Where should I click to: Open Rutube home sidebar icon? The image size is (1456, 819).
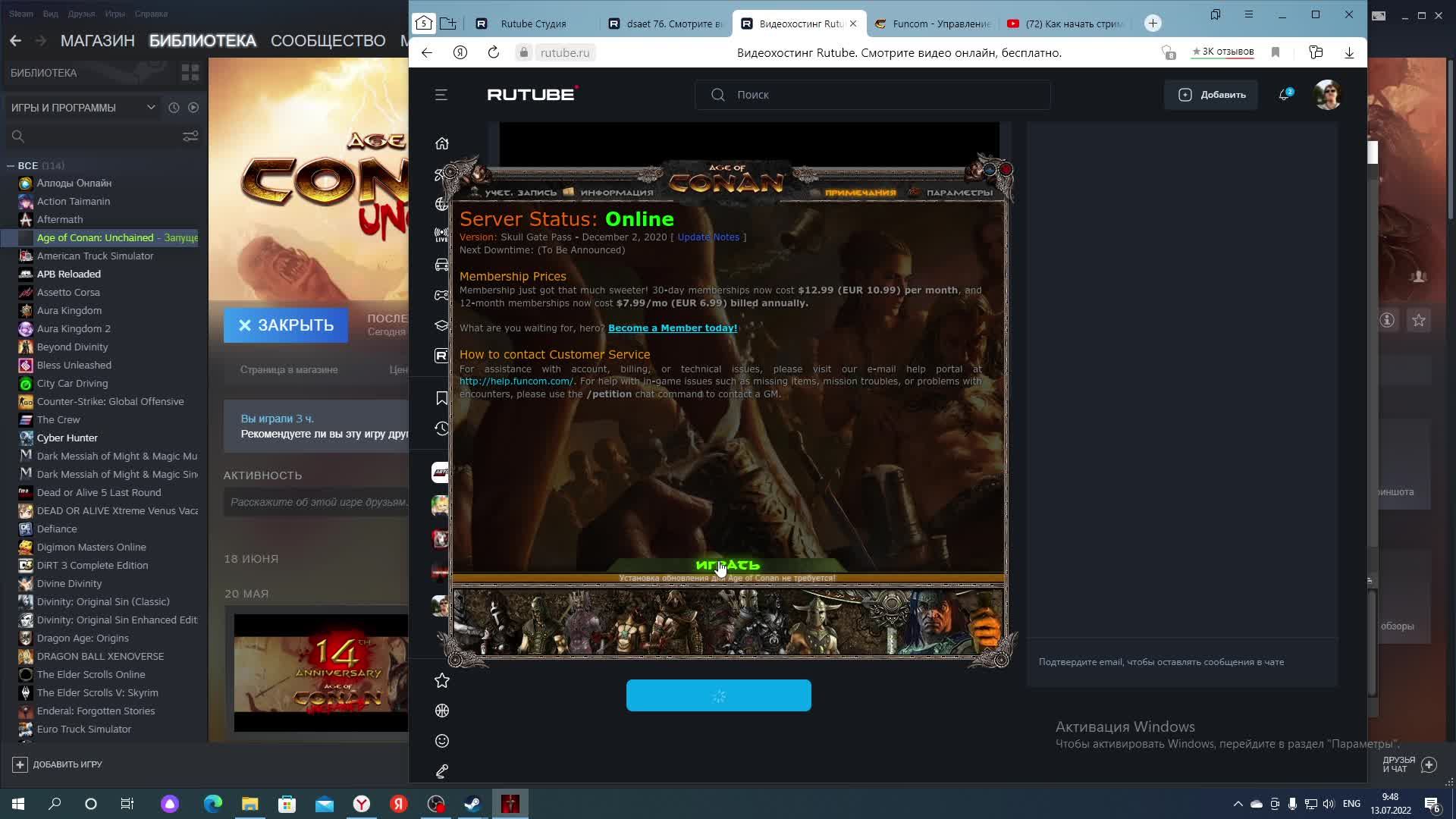point(442,143)
